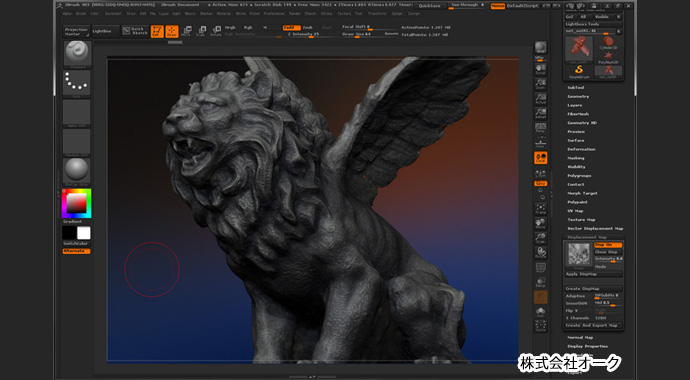Expand the Normal Map section
This screenshot has height=380, width=690.
[x=580, y=337]
